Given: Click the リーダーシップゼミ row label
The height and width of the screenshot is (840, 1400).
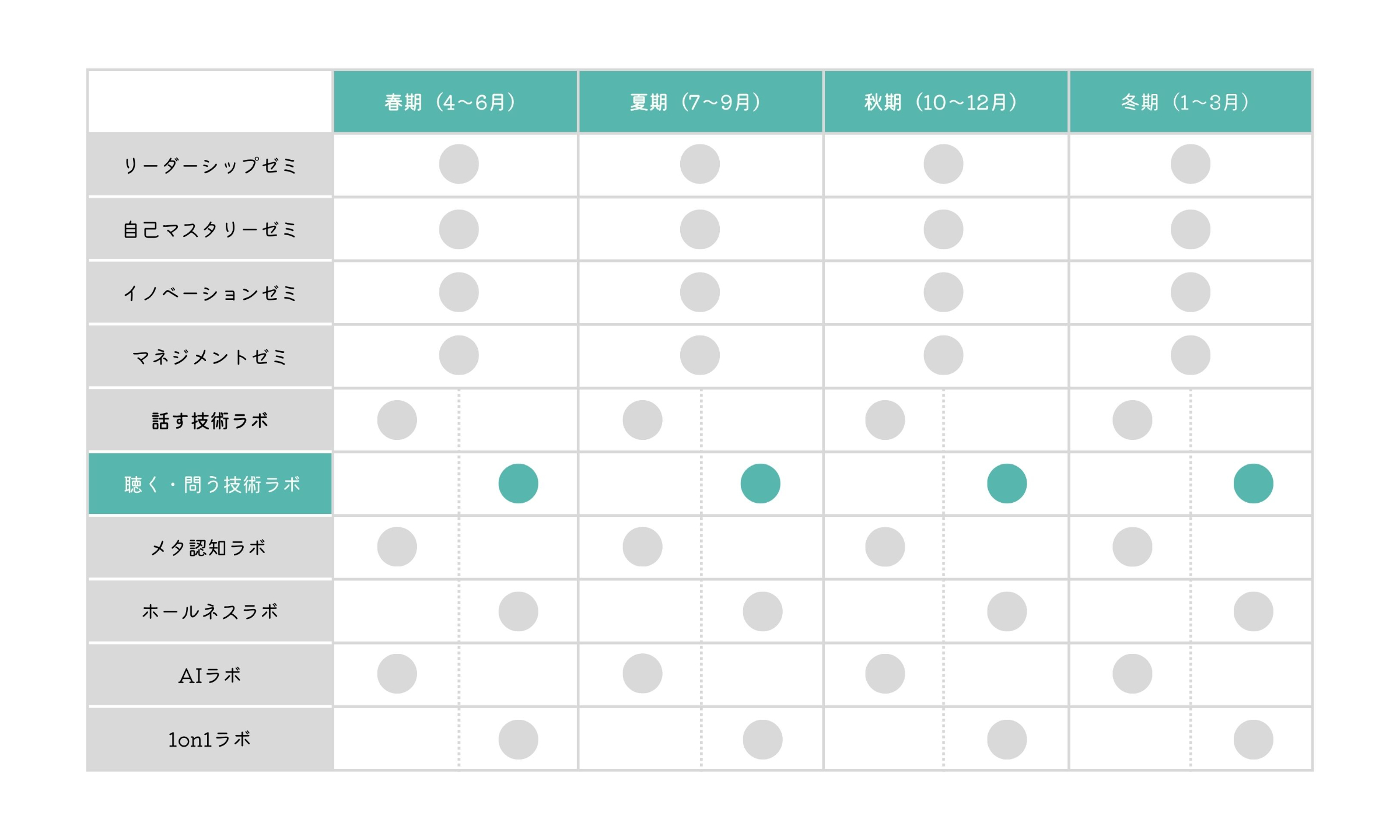Looking at the screenshot, I should point(210,165).
